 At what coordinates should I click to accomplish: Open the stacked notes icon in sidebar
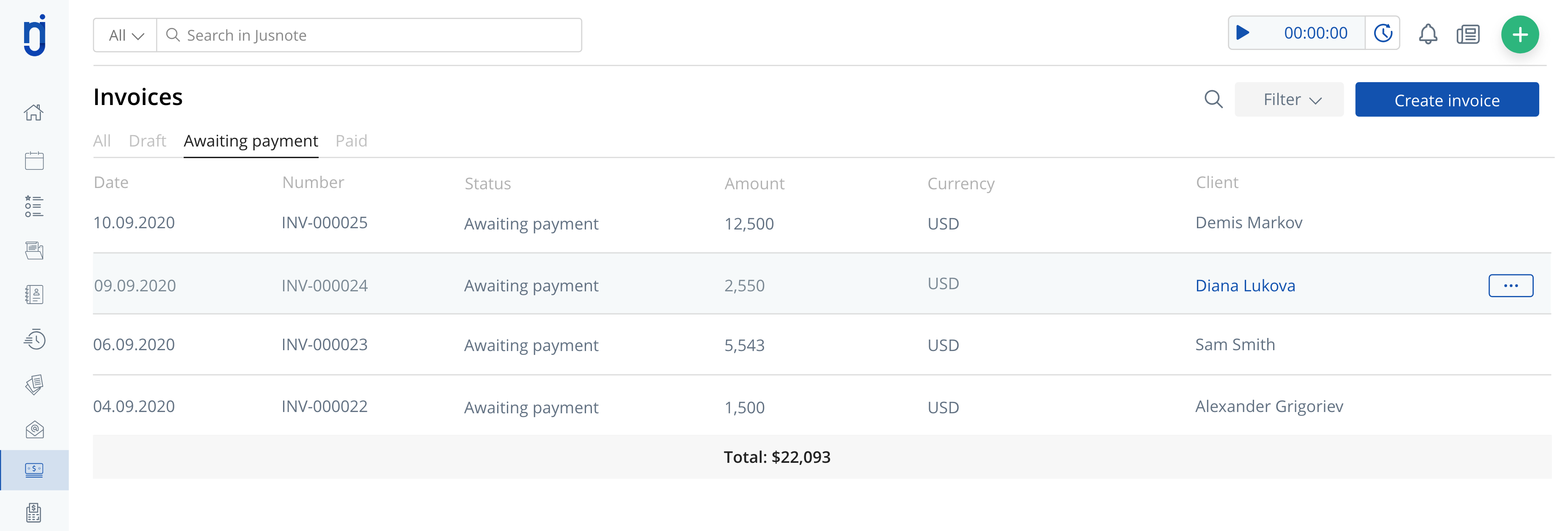(x=34, y=384)
